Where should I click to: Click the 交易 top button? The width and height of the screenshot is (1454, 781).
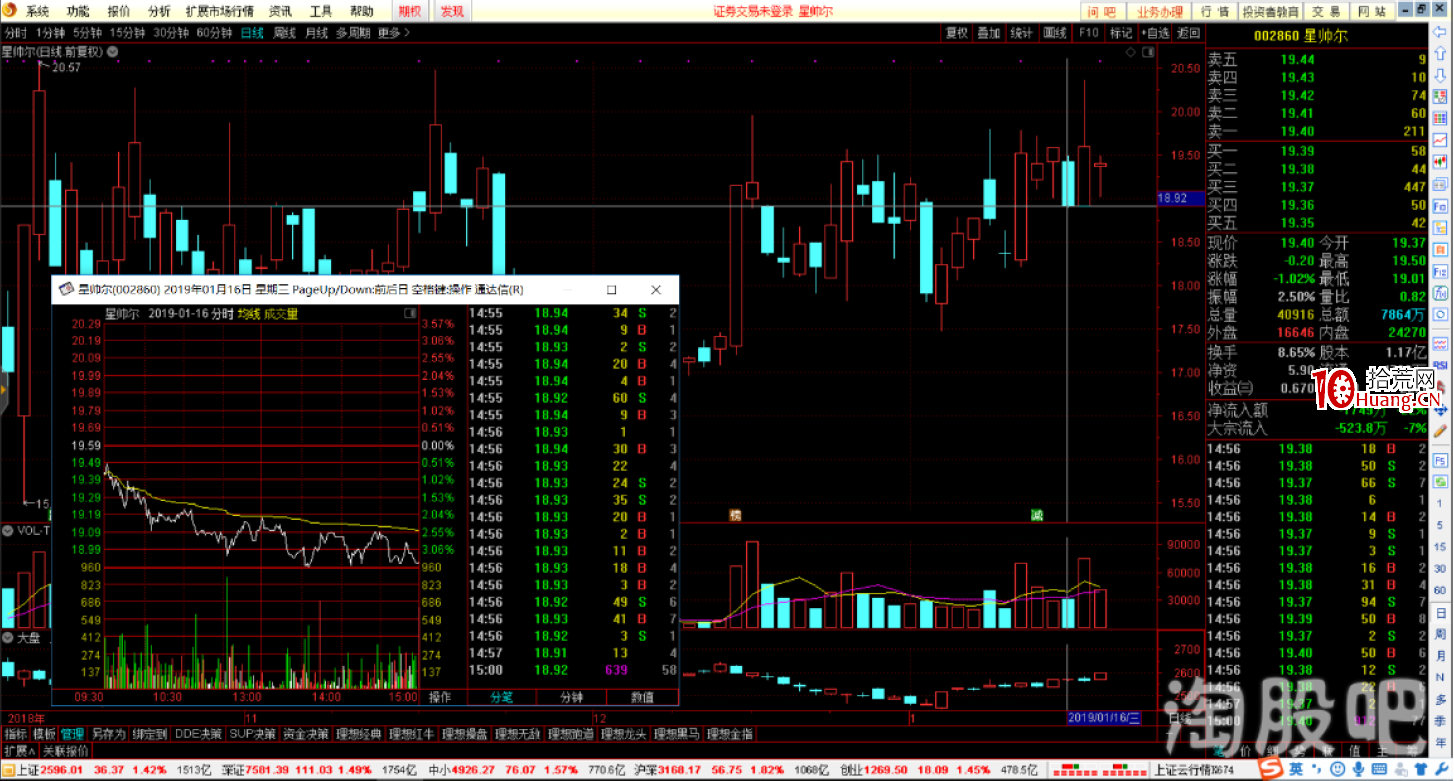click(1326, 12)
